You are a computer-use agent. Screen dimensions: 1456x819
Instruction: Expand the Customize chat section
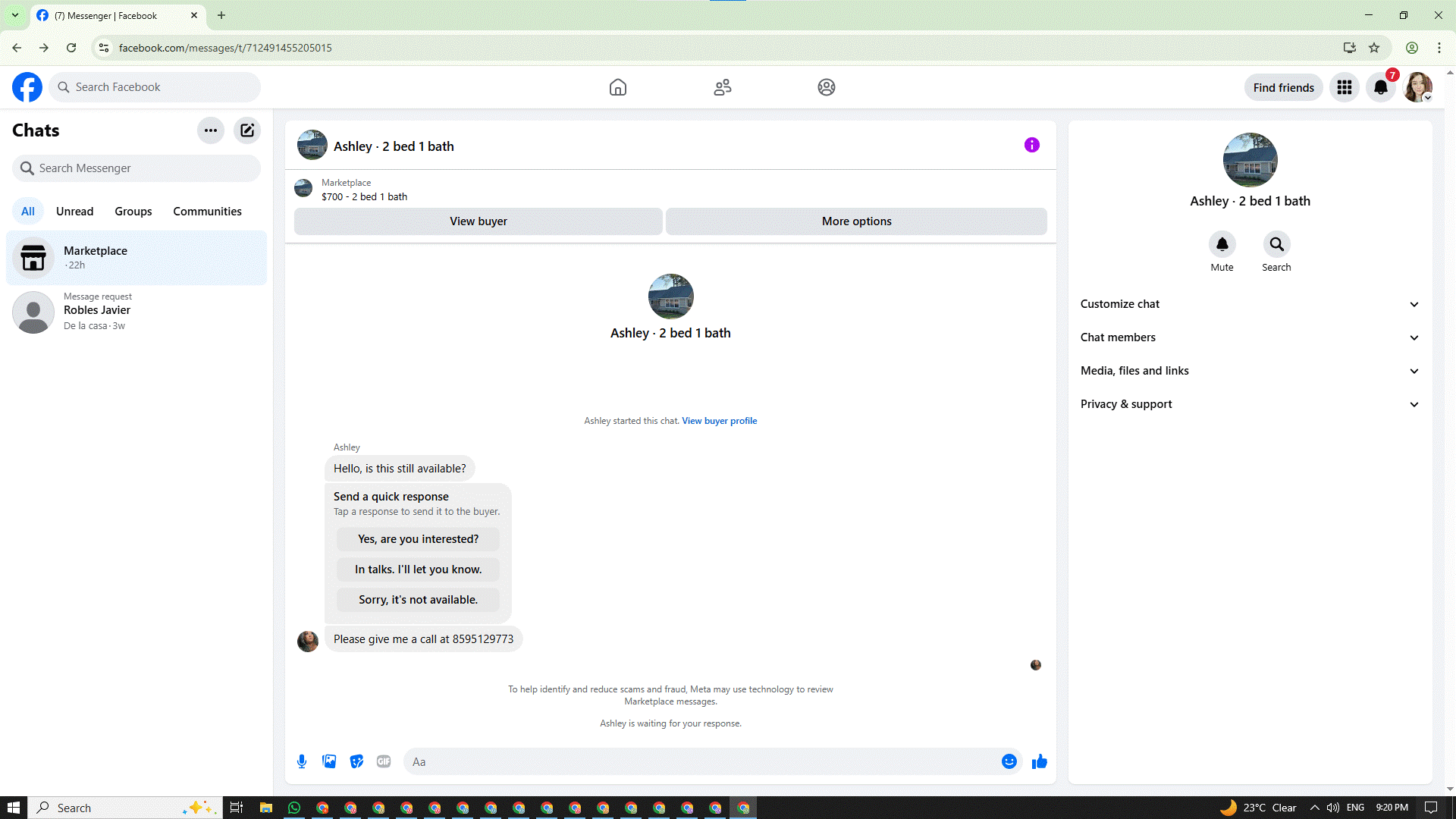point(1250,304)
